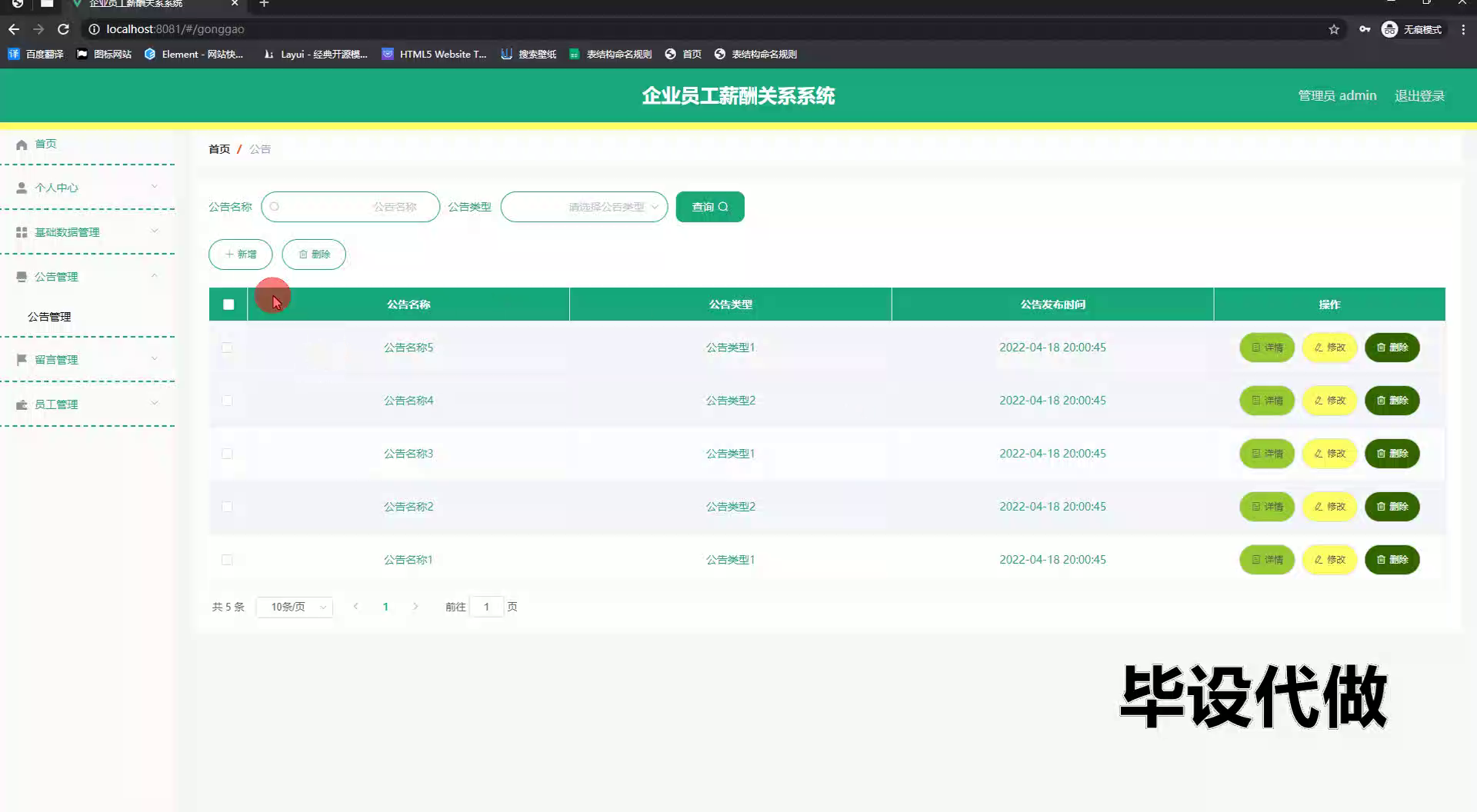Open 搜索壁纸 bookmark

click(528, 54)
